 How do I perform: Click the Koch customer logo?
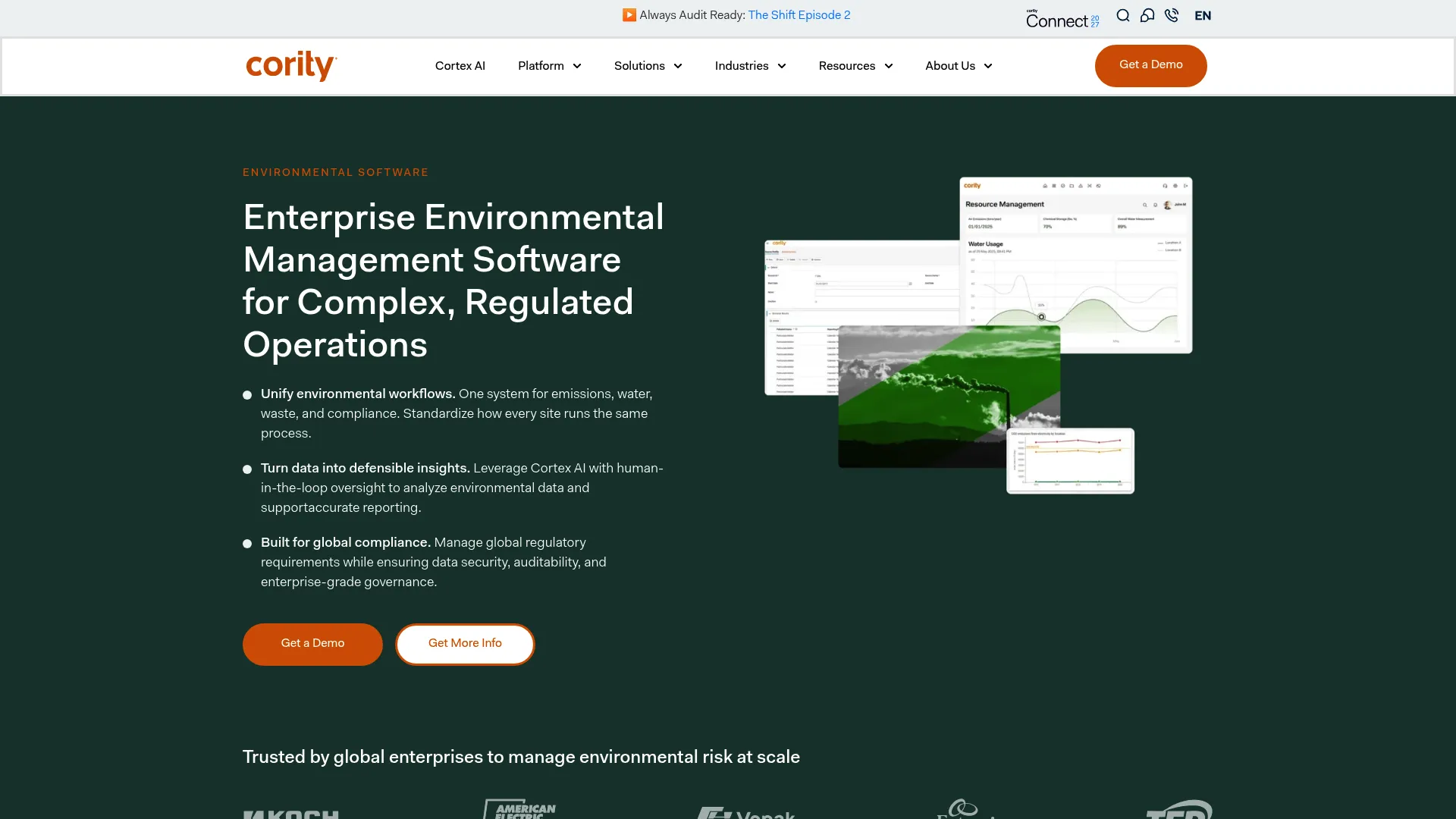coord(291,813)
